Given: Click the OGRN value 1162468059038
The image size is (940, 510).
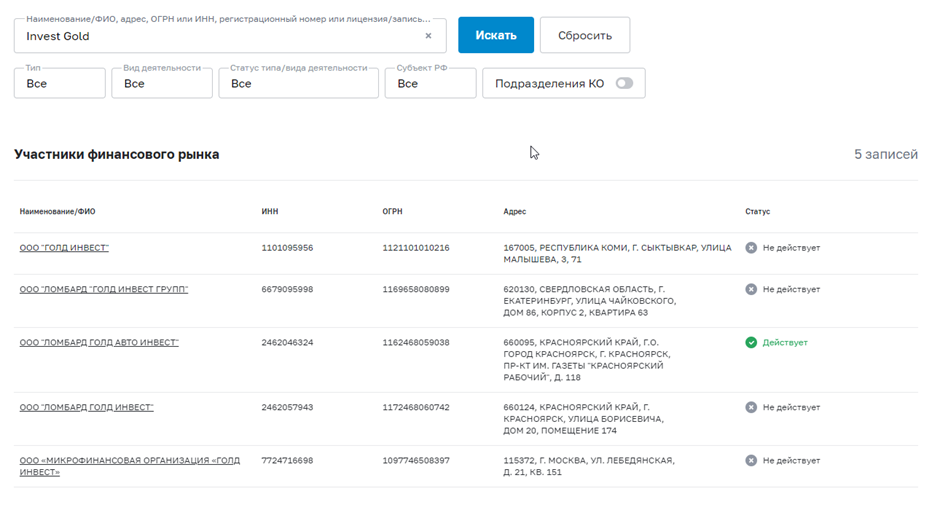Looking at the screenshot, I should 416,342.
